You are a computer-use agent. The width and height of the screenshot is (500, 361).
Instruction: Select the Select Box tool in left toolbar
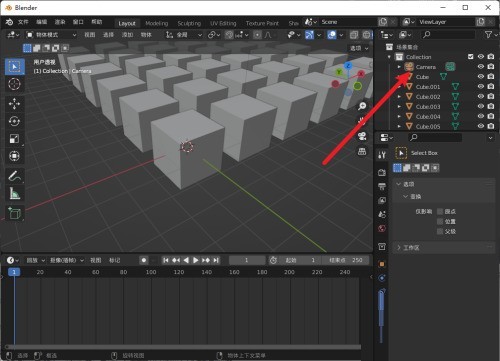(x=14, y=67)
